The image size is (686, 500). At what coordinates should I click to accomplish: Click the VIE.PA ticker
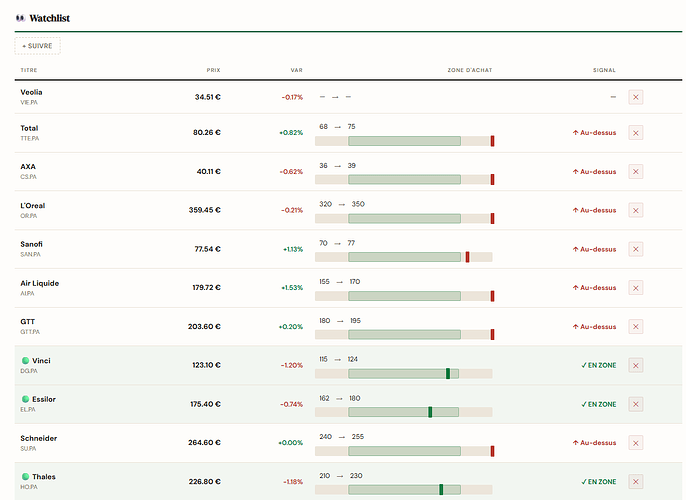(x=29, y=102)
